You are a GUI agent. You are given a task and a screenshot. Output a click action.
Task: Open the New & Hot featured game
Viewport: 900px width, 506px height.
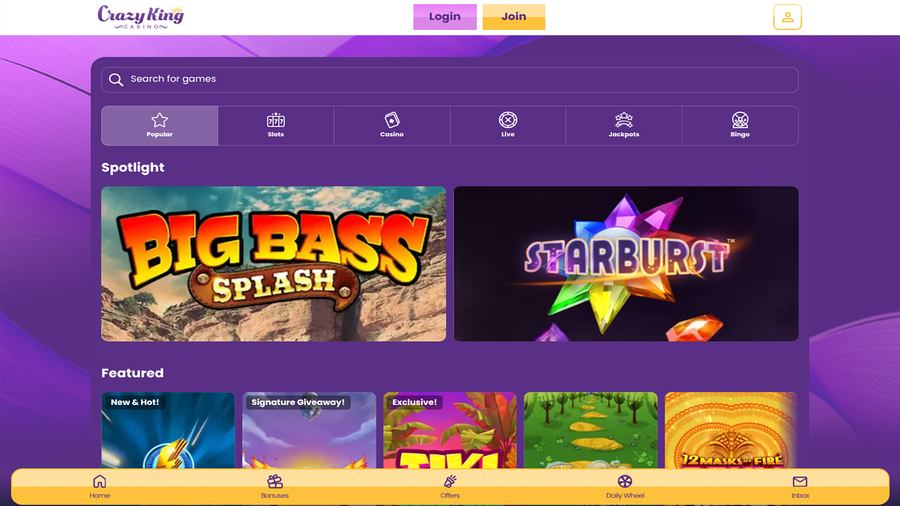tap(168, 430)
